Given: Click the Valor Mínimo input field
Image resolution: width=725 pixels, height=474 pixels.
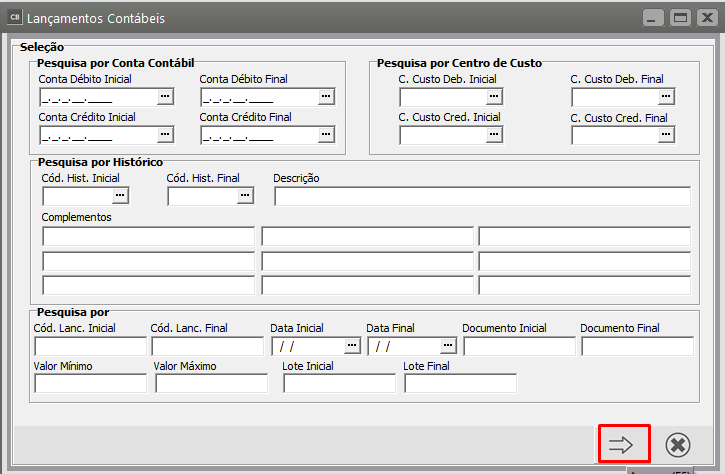Looking at the screenshot, I should tap(90, 383).
